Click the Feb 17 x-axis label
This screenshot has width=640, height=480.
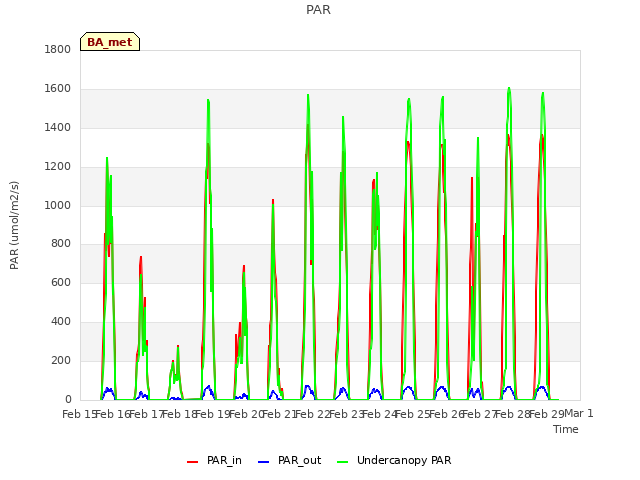tap(146, 414)
